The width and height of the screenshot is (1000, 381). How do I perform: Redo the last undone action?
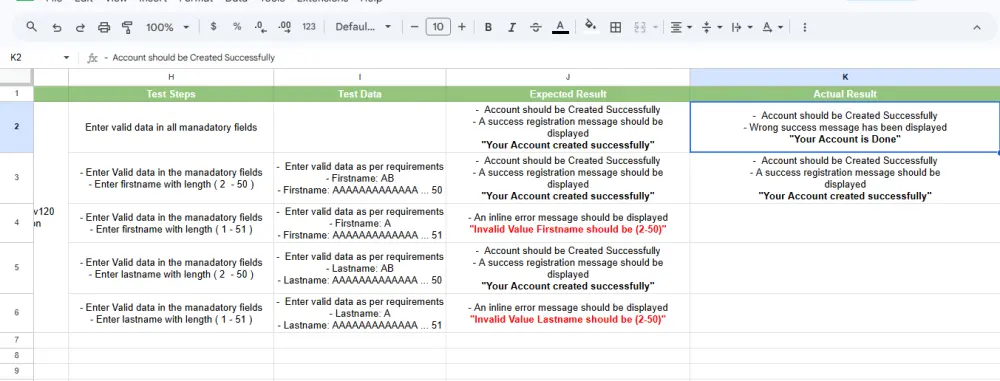point(80,27)
